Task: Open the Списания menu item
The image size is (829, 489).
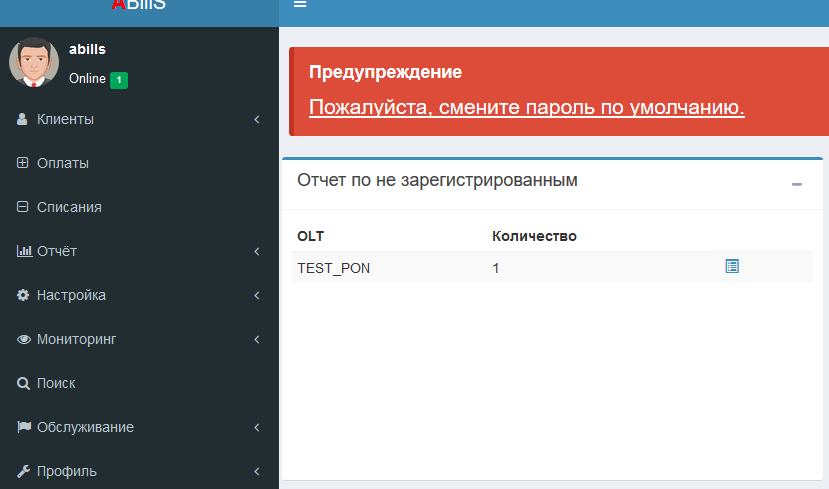Action: [x=69, y=207]
